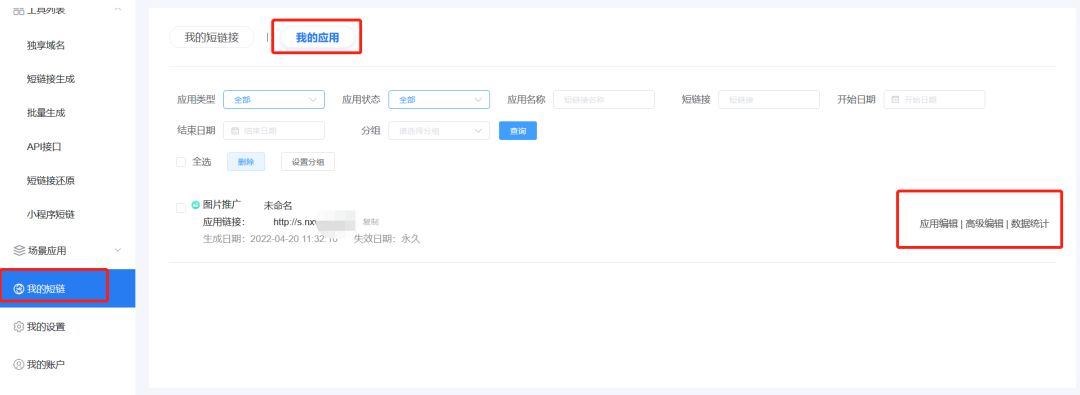Open 短链接还原 in the sidebar
The width and height of the screenshot is (1080, 395).
click(x=51, y=181)
